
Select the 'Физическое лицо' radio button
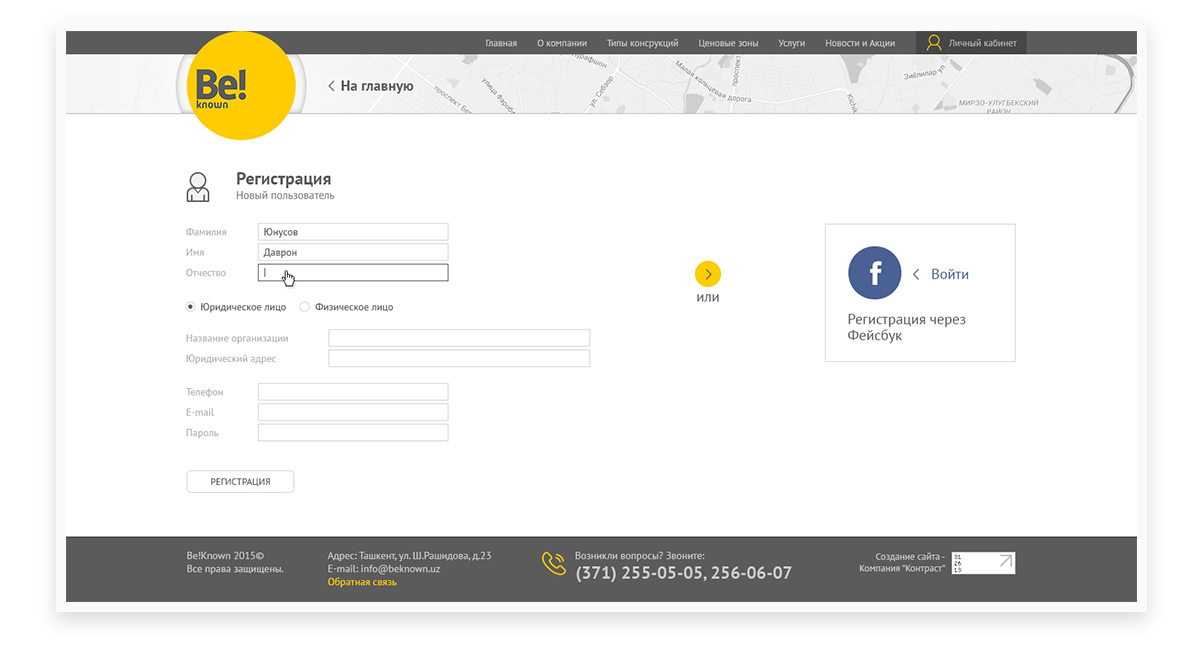305,307
